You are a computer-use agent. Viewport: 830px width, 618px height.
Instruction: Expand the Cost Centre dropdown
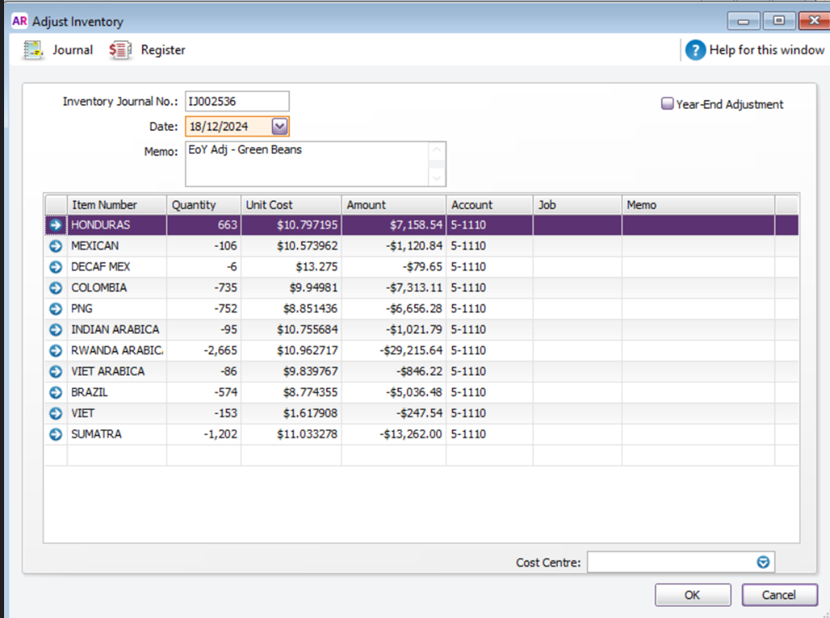[x=764, y=563]
